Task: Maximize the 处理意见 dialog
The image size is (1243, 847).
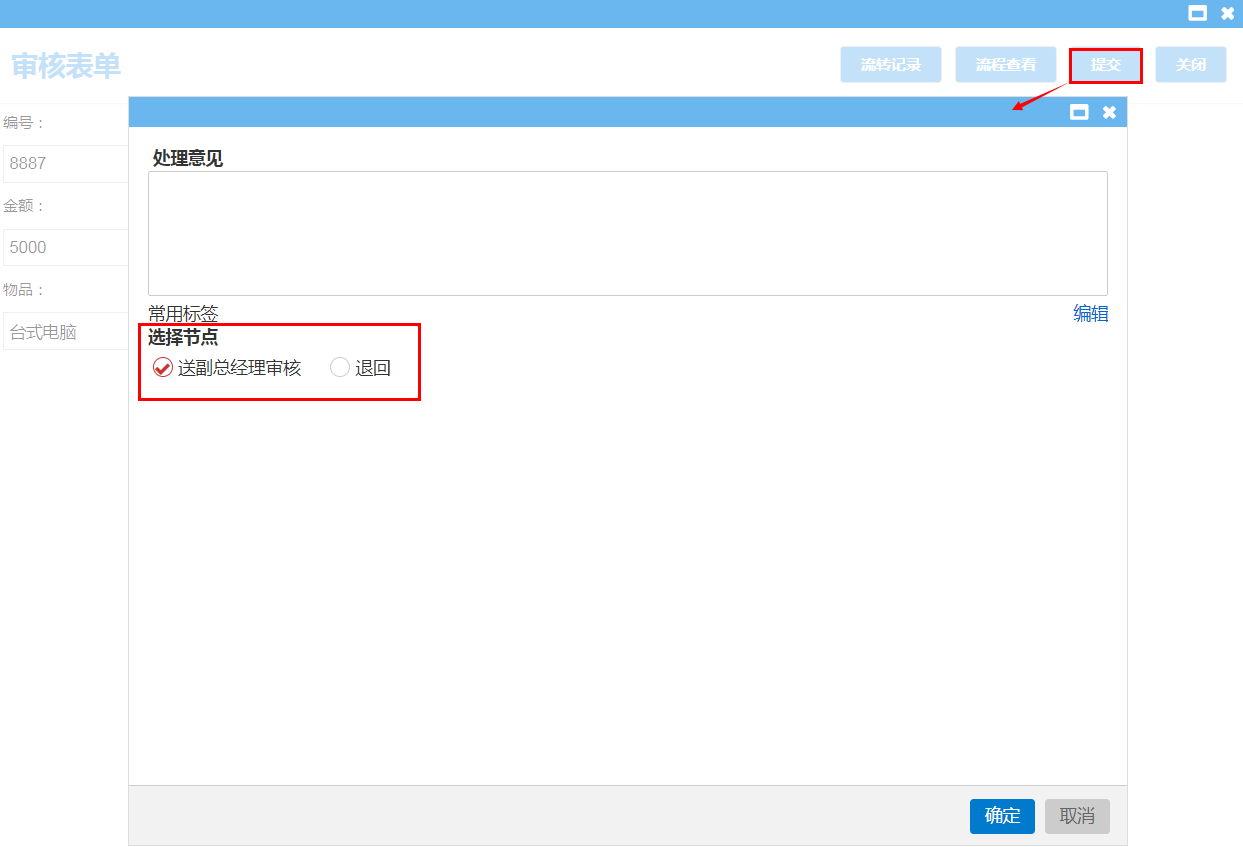Action: 1079,112
